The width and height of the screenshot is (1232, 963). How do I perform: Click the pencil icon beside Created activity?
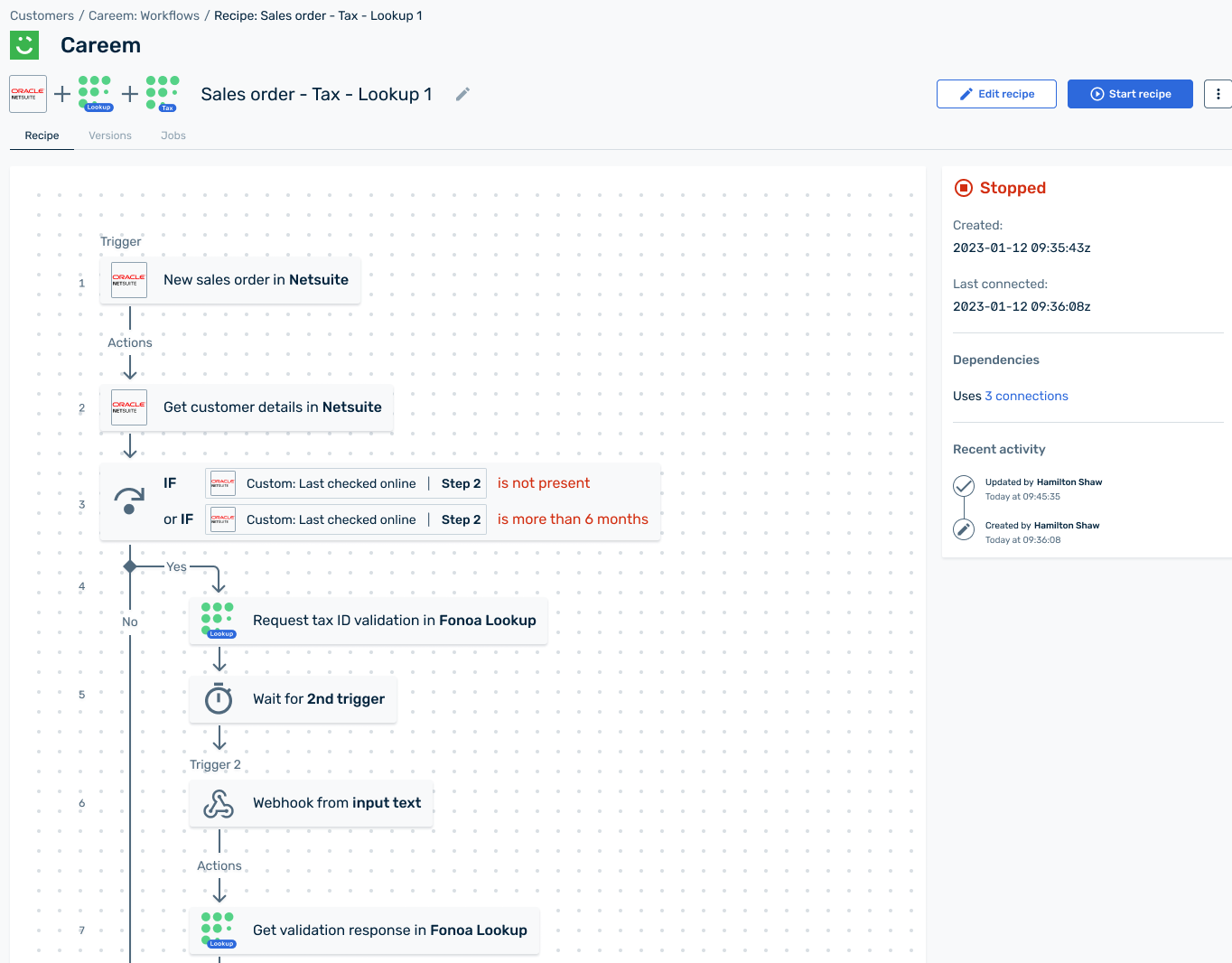964,529
